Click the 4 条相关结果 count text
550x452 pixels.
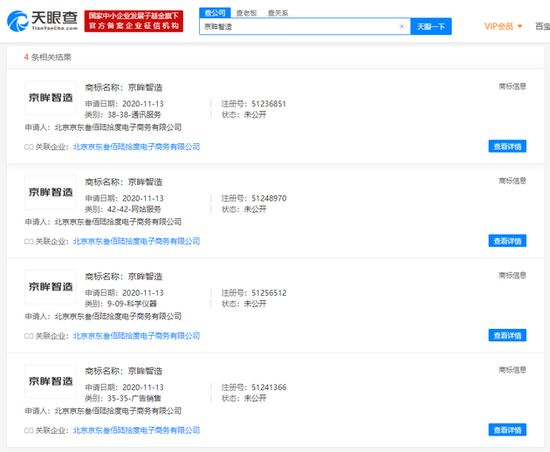pos(48,57)
